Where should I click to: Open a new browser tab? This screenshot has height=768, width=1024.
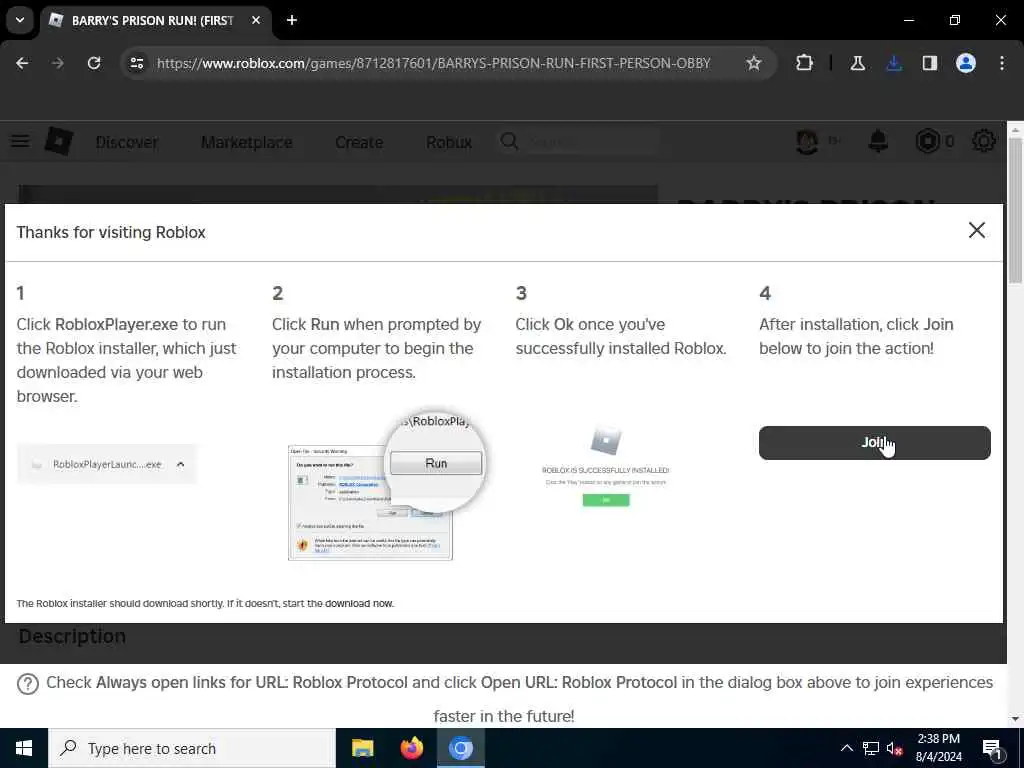[x=292, y=20]
